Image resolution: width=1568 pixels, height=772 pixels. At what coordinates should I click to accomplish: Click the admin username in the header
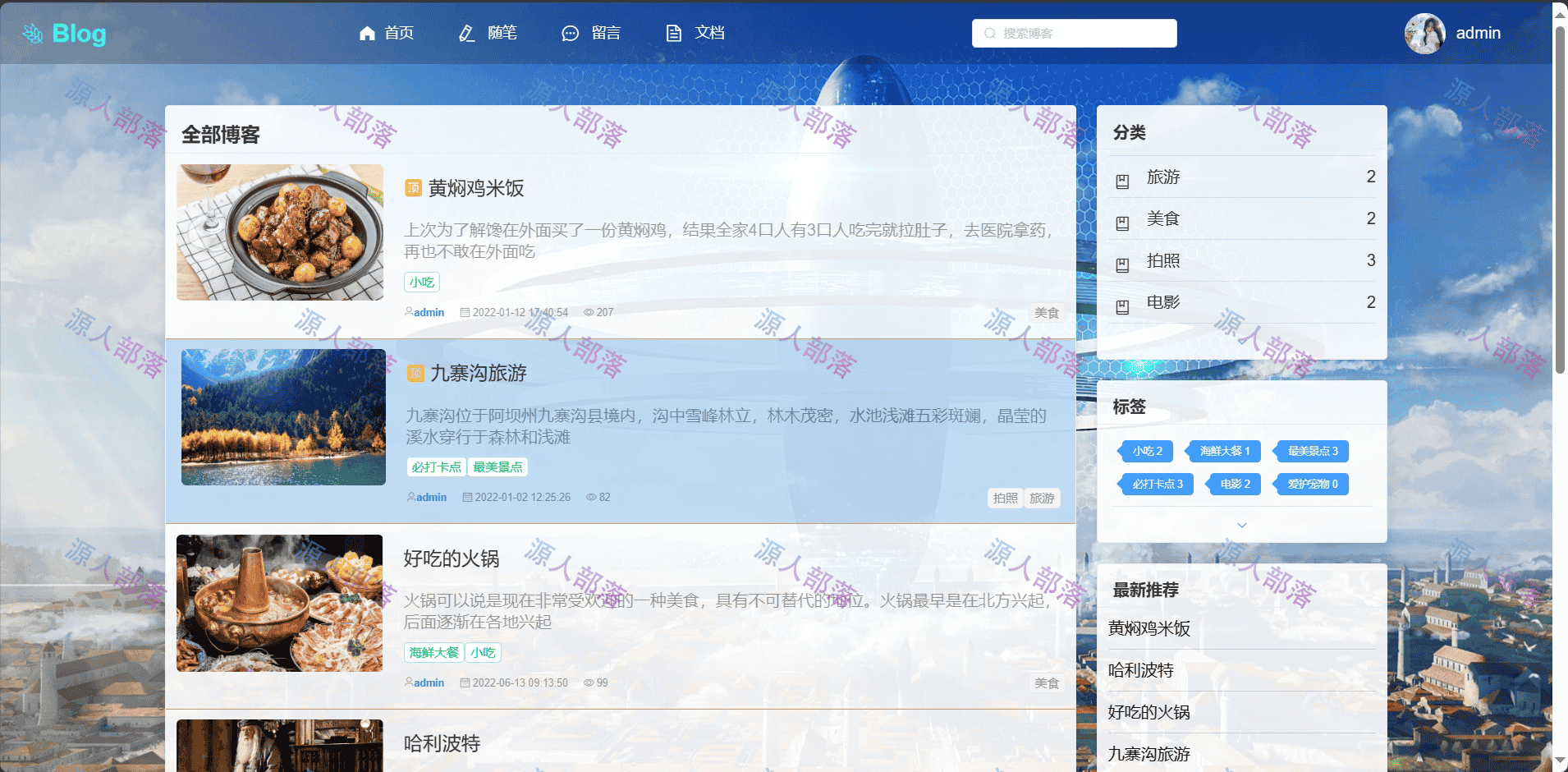[x=1479, y=34]
